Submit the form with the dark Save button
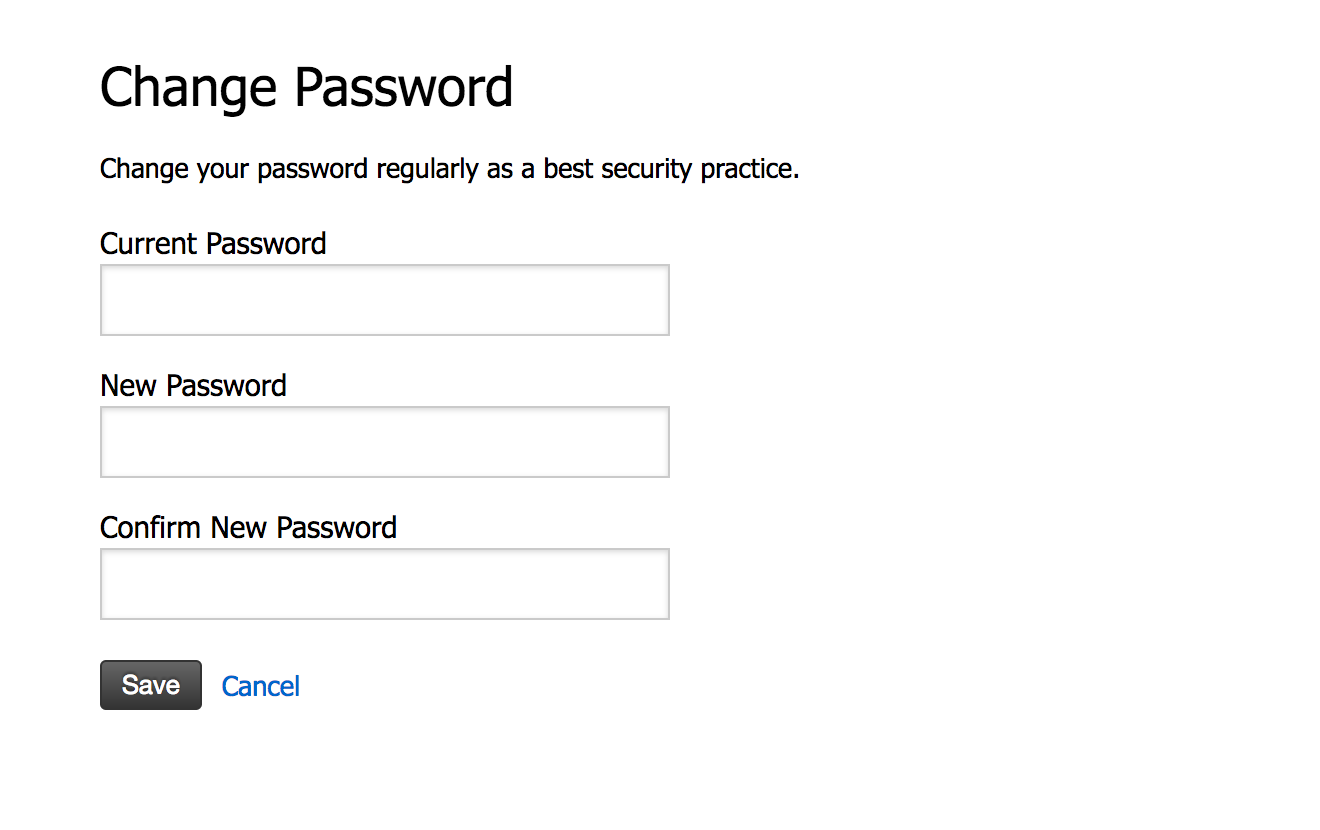The width and height of the screenshot is (1320, 830). tap(151, 685)
